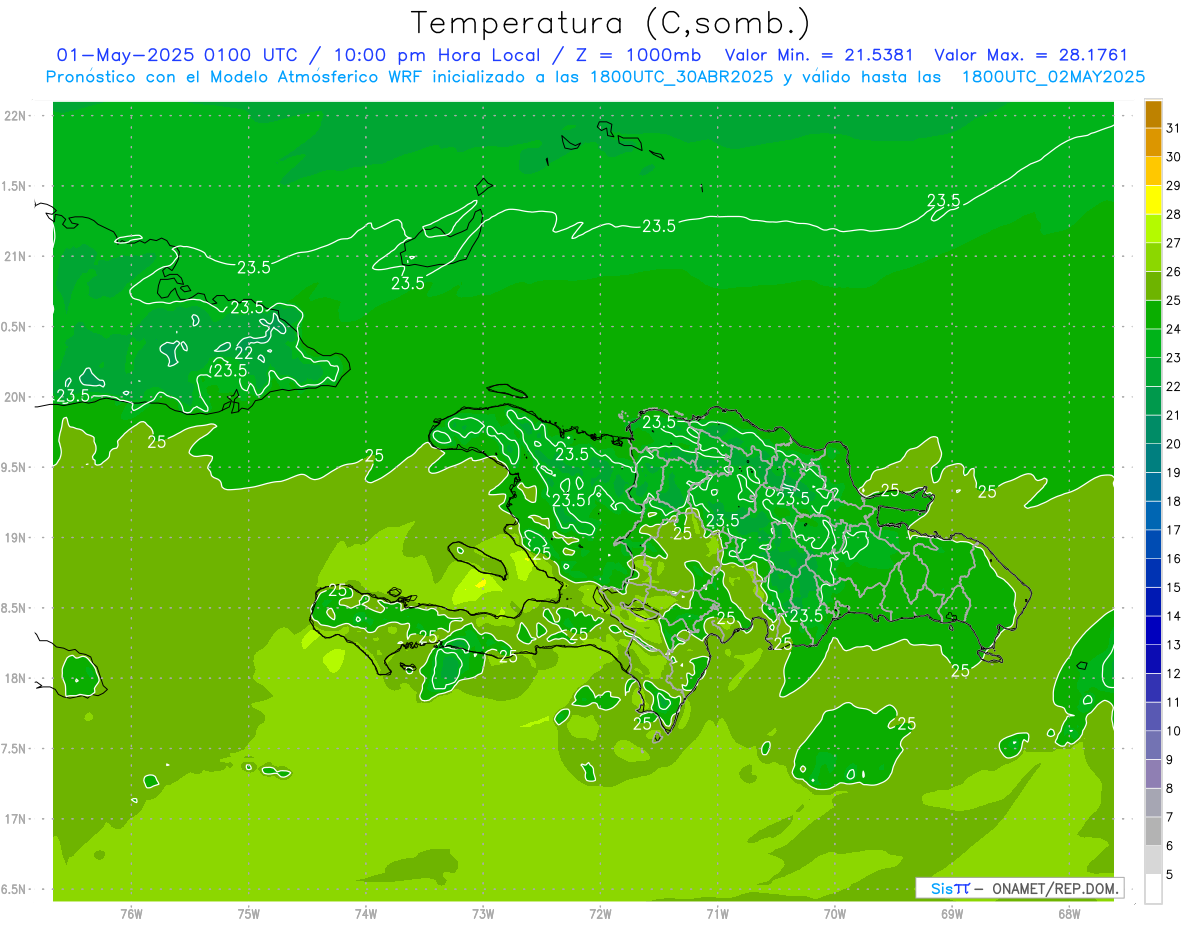Image resolution: width=1200 pixels, height=927 pixels.
Task: Click legend value 18
Action: click(x=1173, y=501)
